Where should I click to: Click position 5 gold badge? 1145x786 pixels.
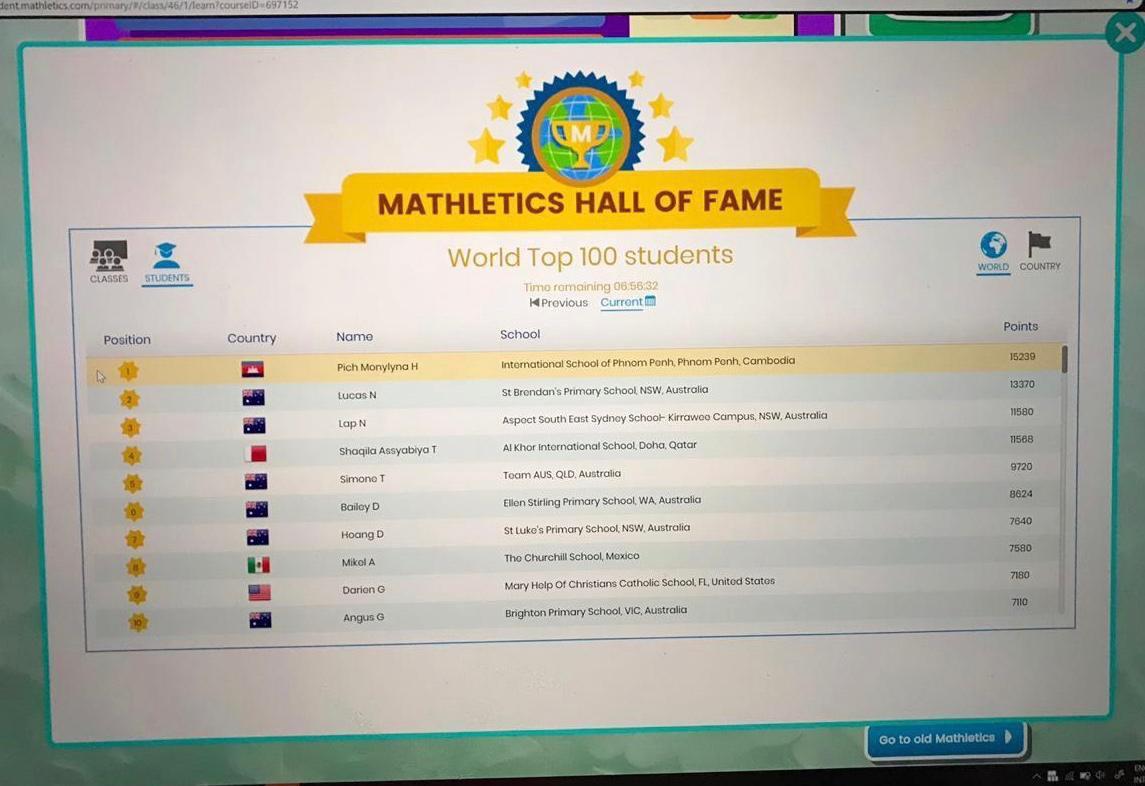click(132, 484)
